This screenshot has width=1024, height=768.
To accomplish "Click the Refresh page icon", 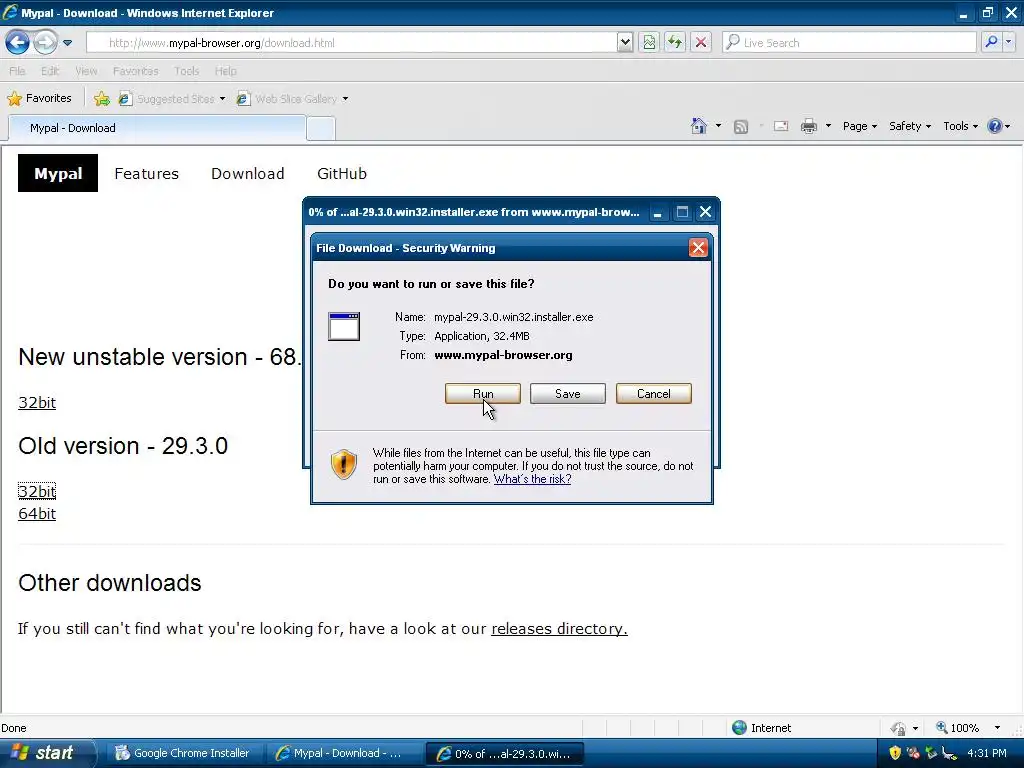I will (x=675, y=42).
